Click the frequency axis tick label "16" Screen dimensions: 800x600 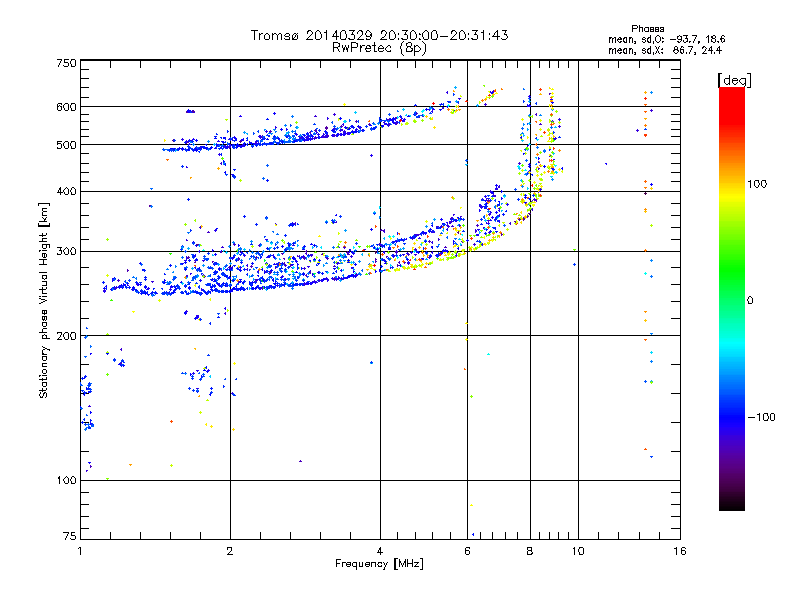(680, 551)
